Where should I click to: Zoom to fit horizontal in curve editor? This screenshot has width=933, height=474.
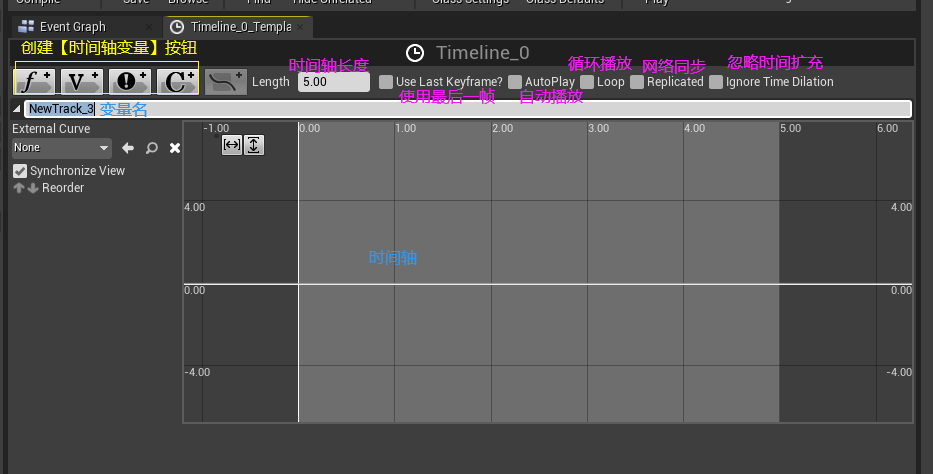tap(231, 145)
